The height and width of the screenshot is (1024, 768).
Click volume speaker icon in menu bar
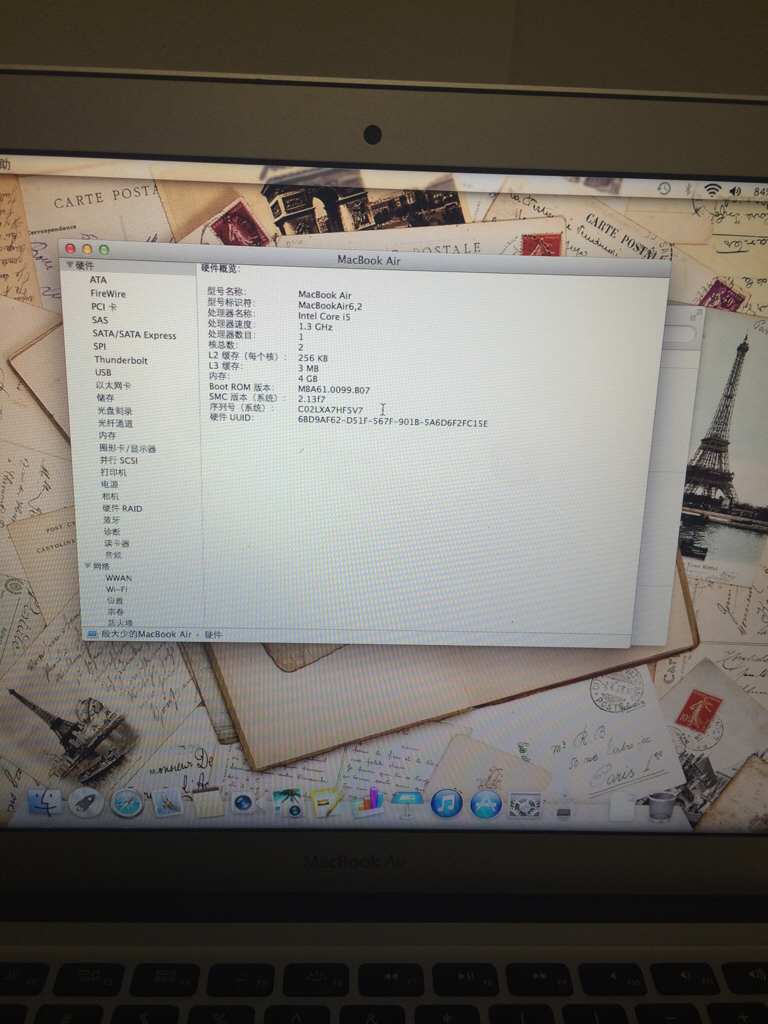pyautogui.click(x=735, y=191)
